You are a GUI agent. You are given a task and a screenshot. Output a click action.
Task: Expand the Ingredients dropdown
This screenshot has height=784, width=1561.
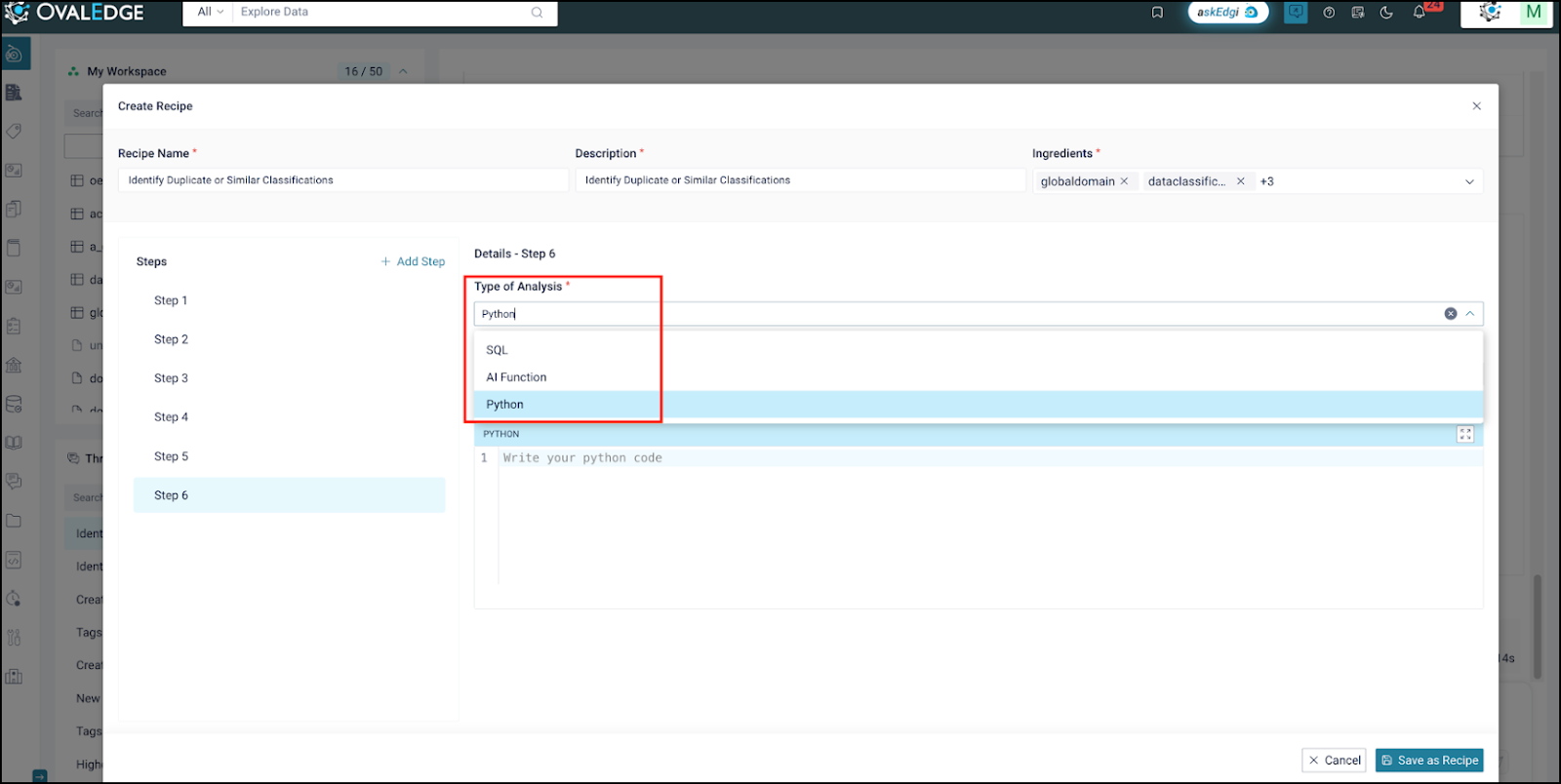click(x=1469, y=181)
